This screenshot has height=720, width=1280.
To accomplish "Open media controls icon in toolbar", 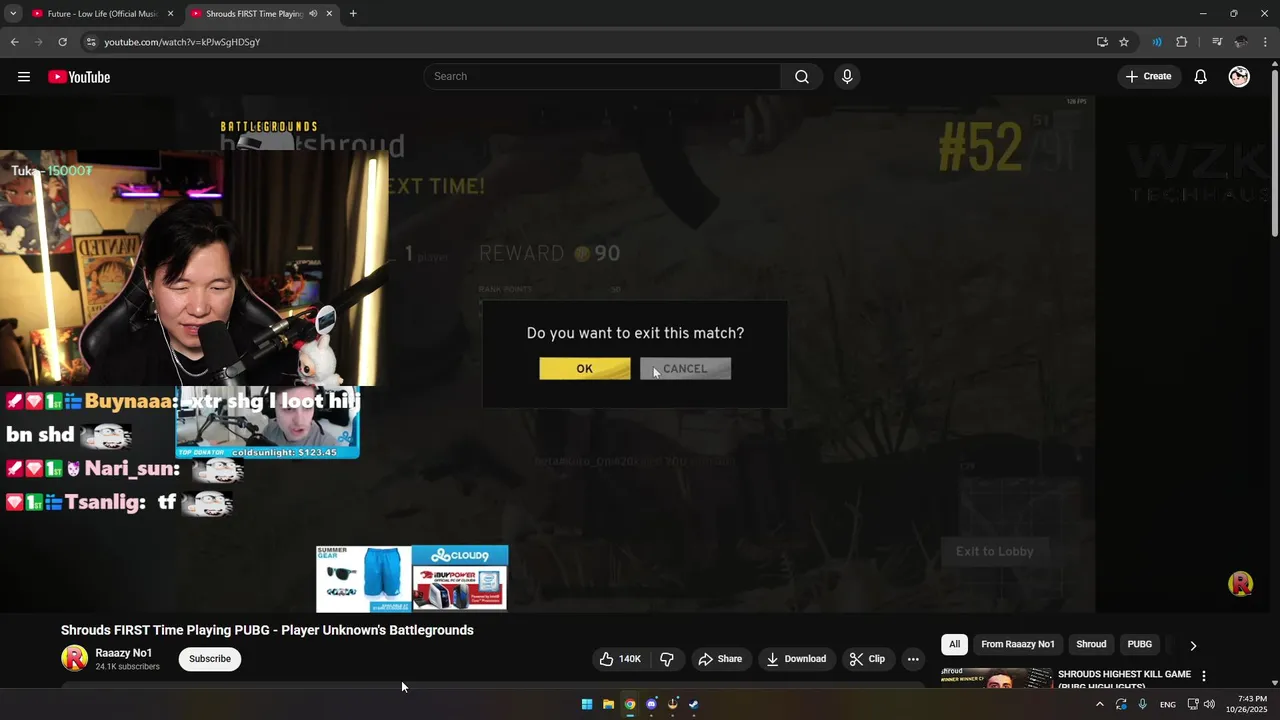I will 1217,42.
